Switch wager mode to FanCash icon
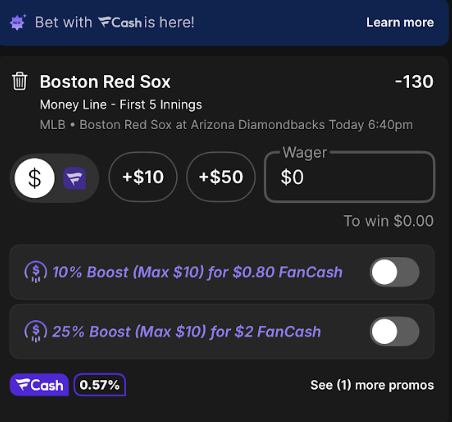452x422 pixels. pyautogui.click(x=75, y=178)
